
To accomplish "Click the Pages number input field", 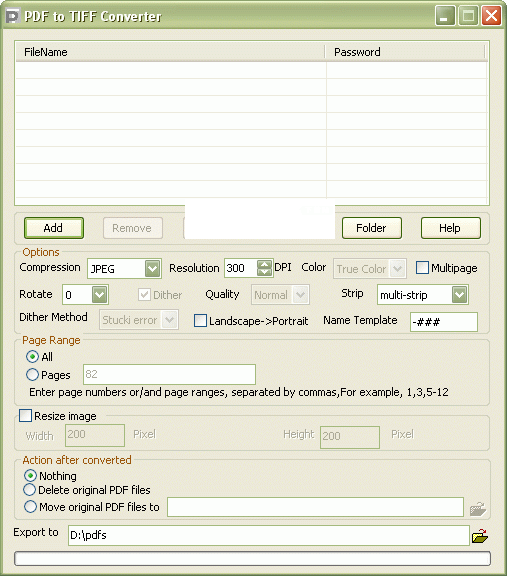I will (169, 374).
